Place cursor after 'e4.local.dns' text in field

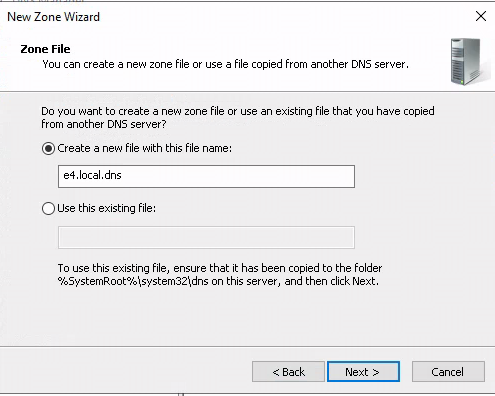click(x=123, y=175)
